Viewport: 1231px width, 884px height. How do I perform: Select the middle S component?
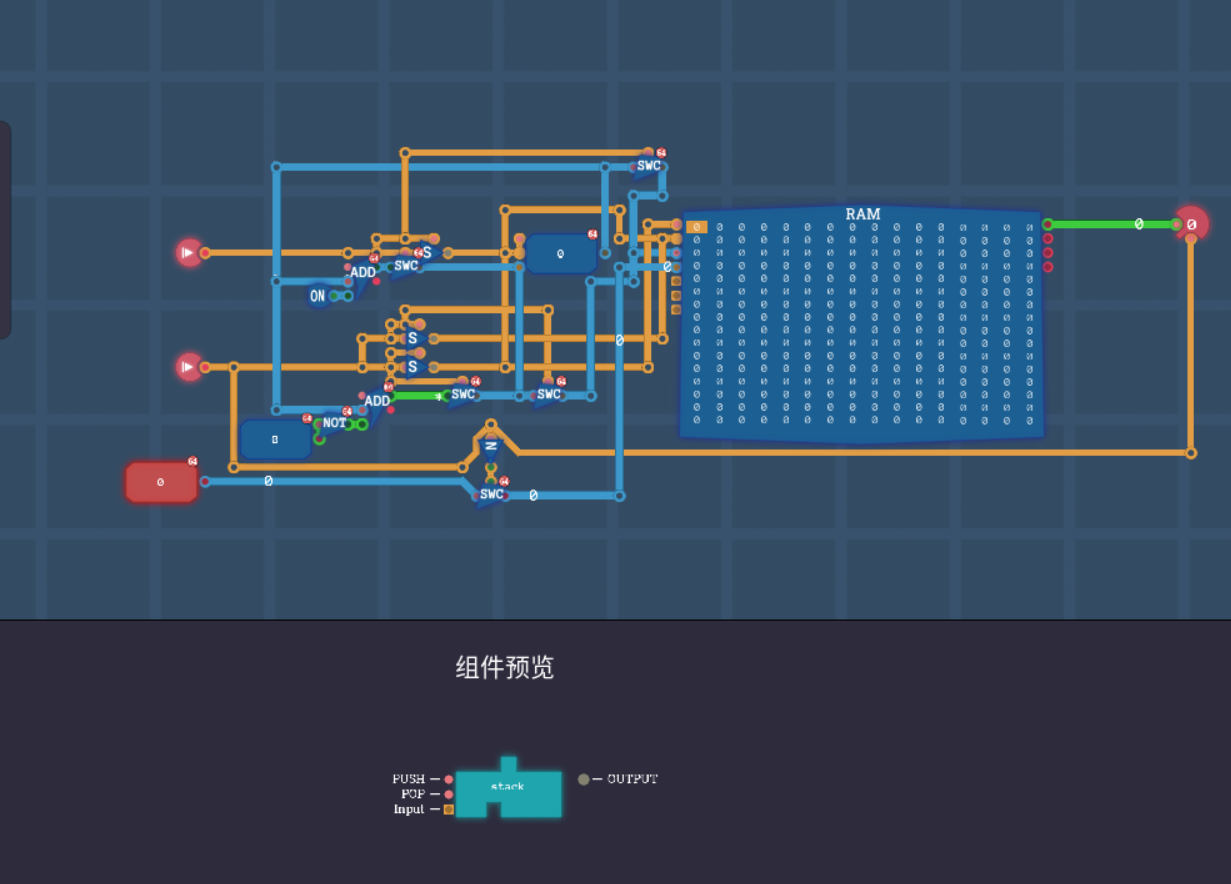click(412, 338)
